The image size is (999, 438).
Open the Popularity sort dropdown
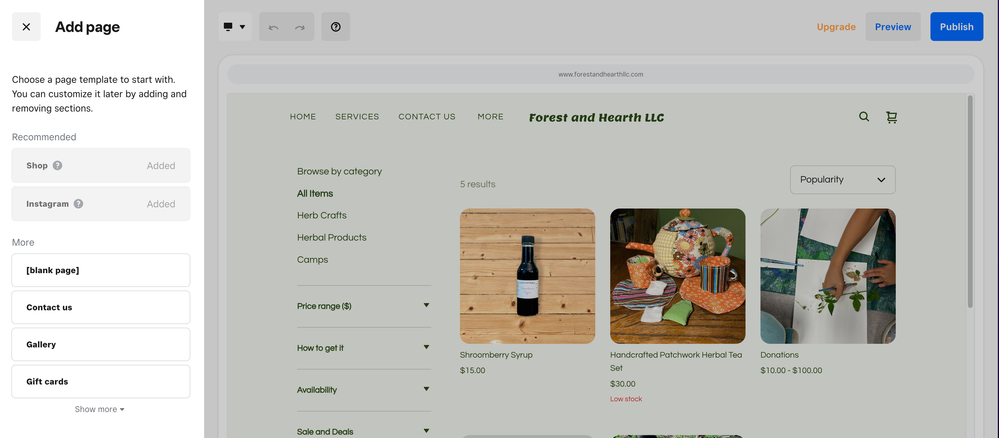(x=842, y=180)
